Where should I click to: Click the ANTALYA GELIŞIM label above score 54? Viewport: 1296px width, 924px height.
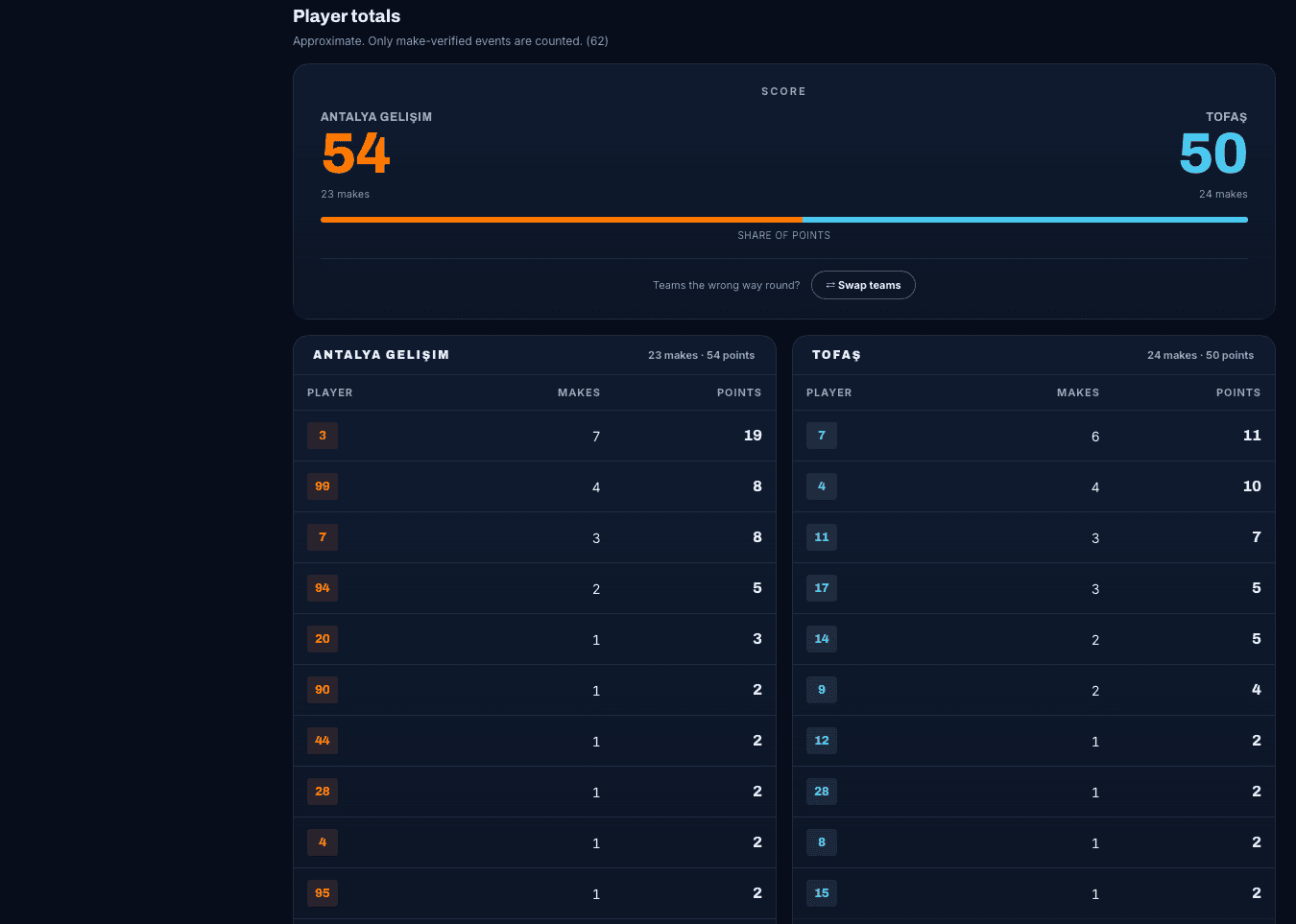coord(376,117)
